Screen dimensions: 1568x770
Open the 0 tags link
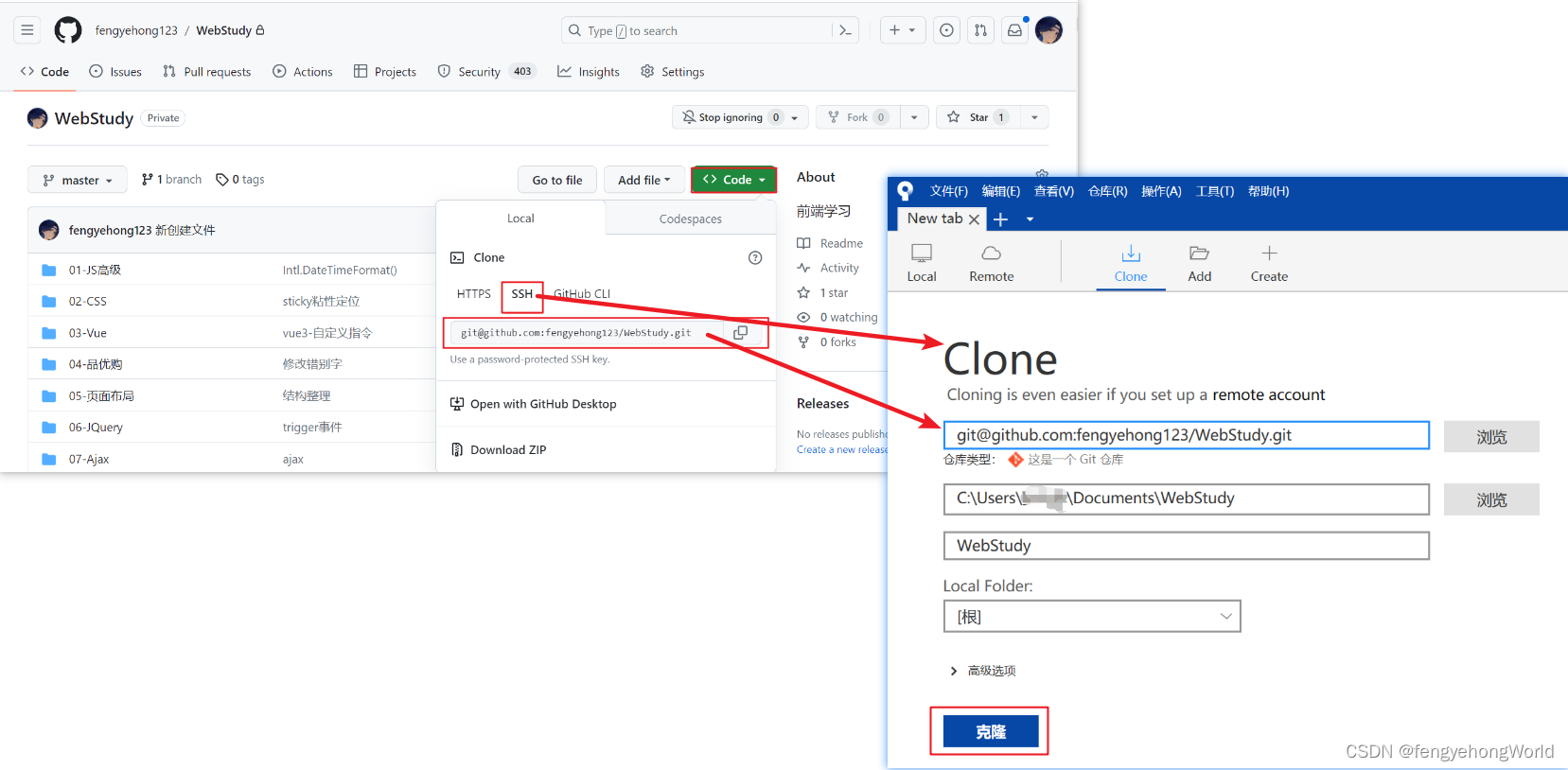[240, 180]
